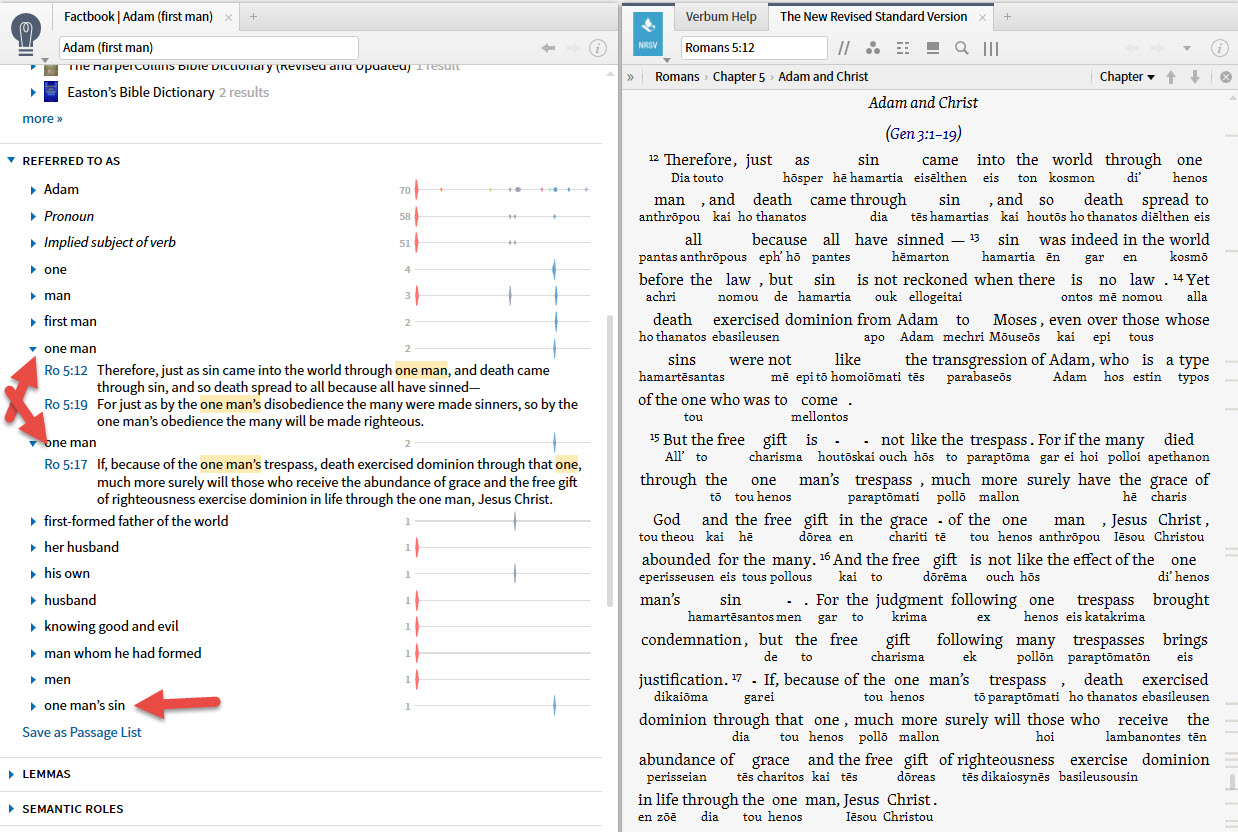The image size is (1238, 832).
Task: Click the multiple columns view icon
Action: point(991,48)
